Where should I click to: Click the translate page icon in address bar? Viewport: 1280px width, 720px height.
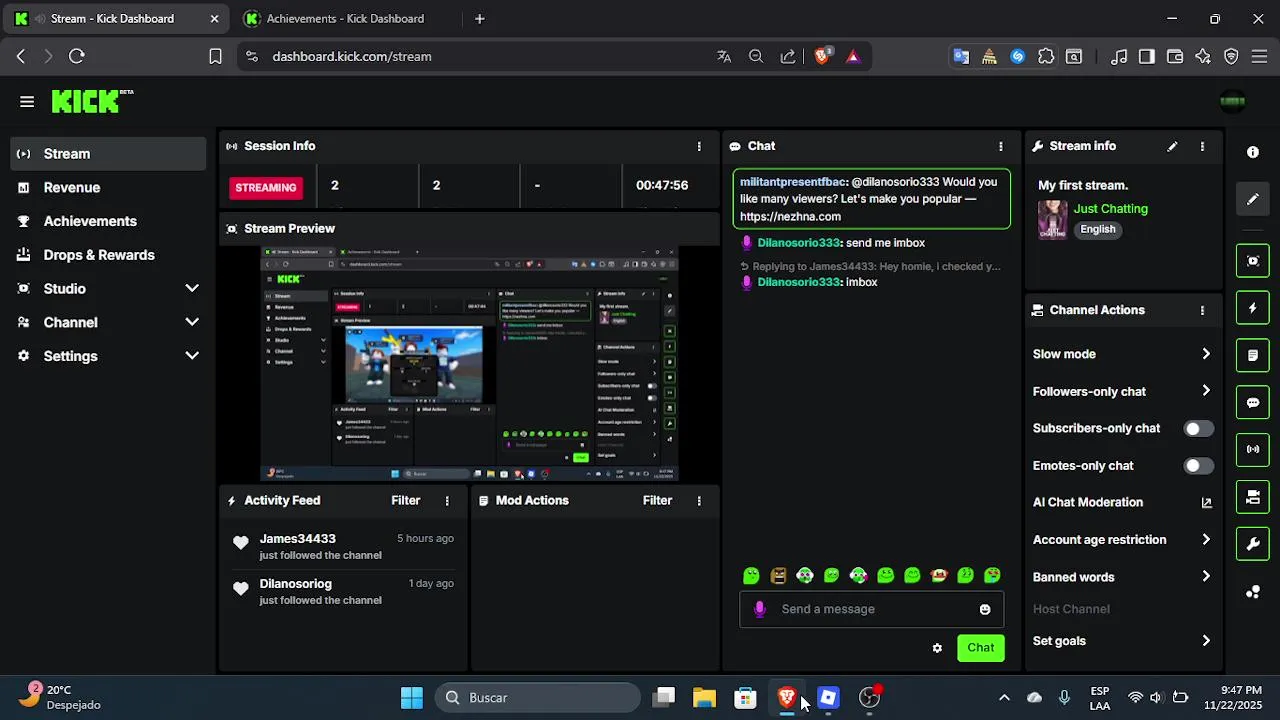tap(724, 57)
